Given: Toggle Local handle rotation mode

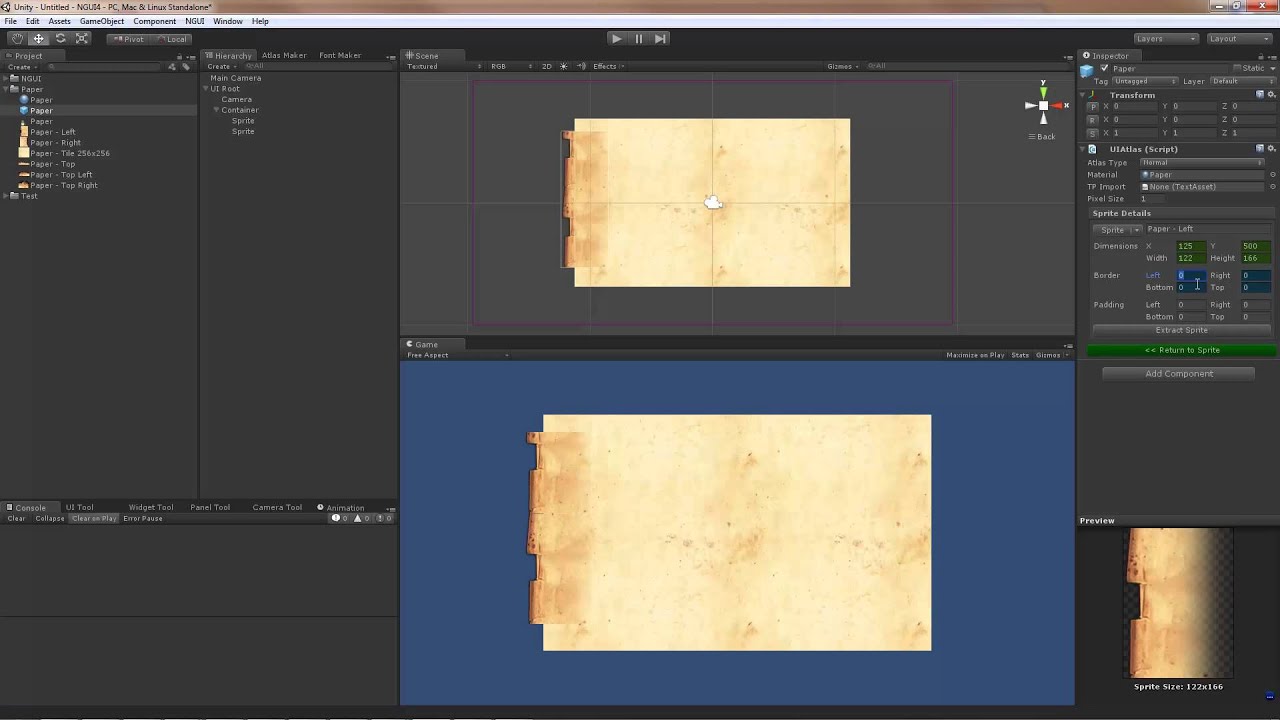Looking at the screenshot, I should (170, 39).
